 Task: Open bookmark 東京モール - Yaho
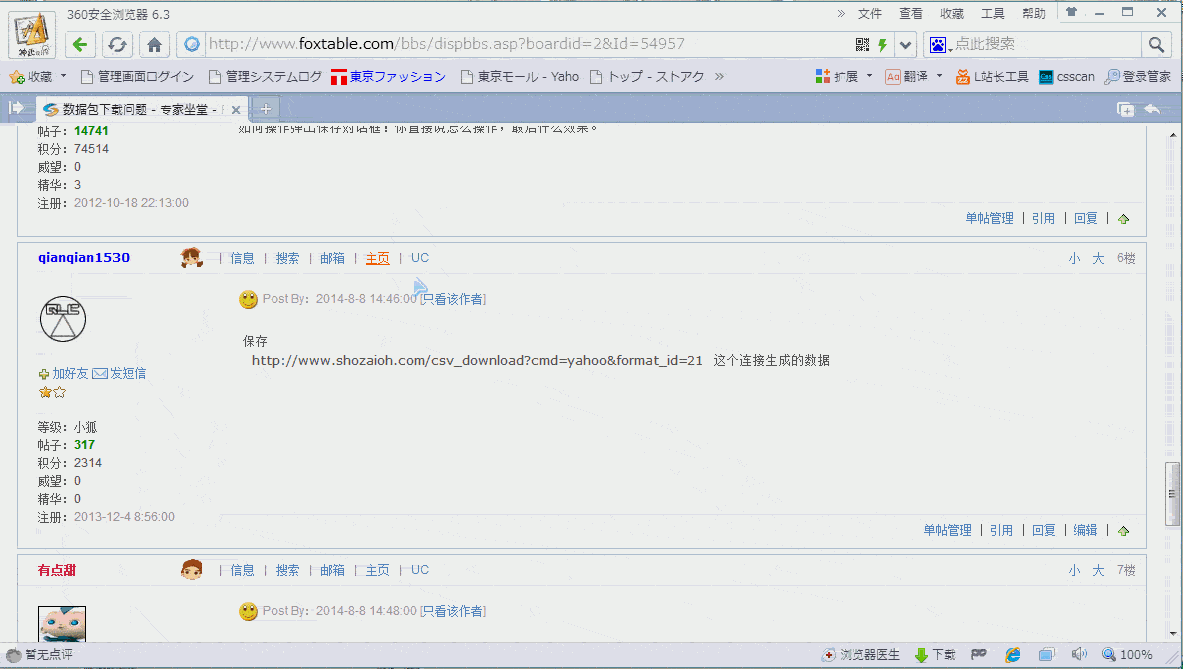click(520, 77)
